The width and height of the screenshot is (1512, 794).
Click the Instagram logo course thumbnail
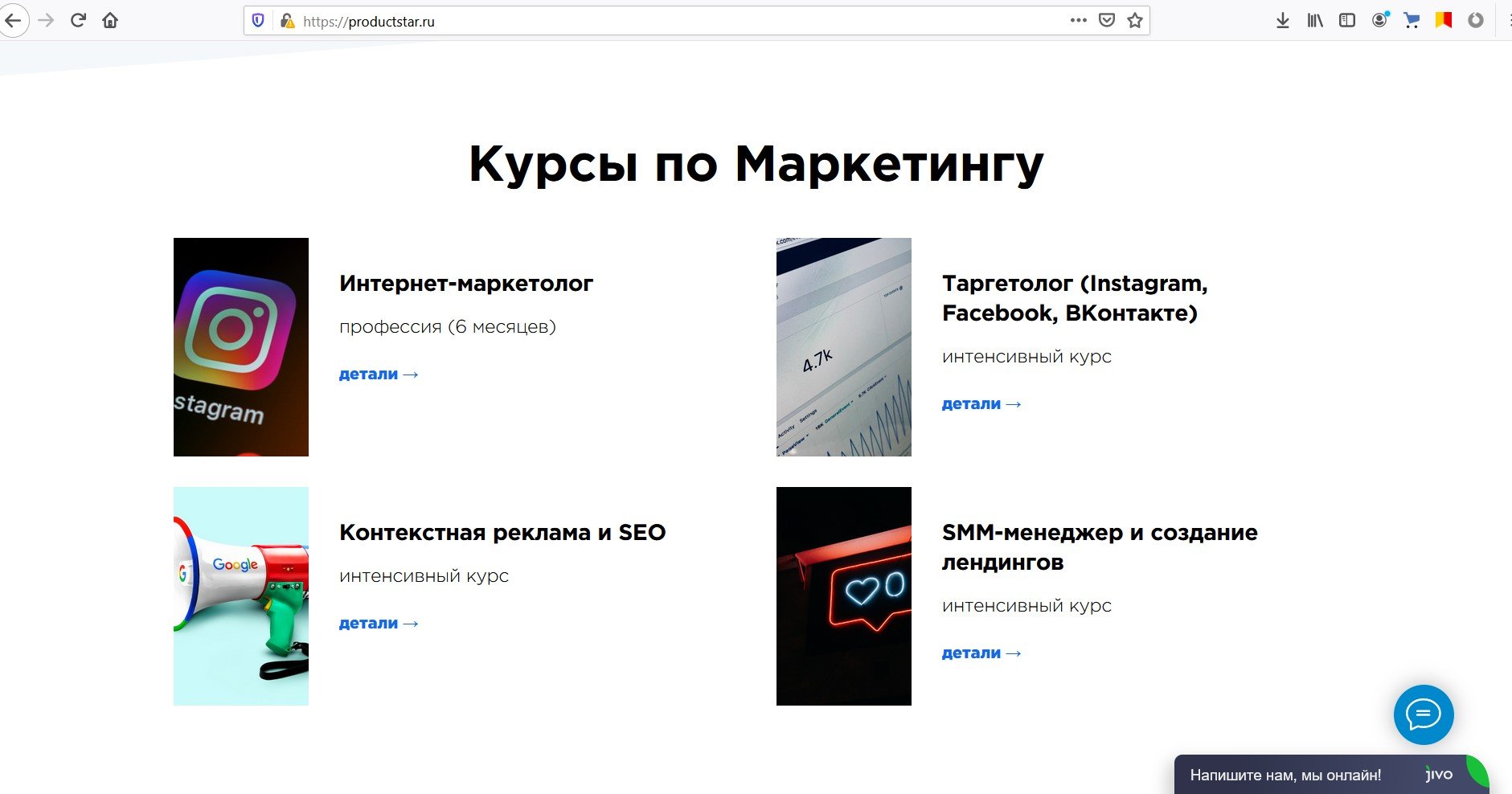(x=241, y=347)
